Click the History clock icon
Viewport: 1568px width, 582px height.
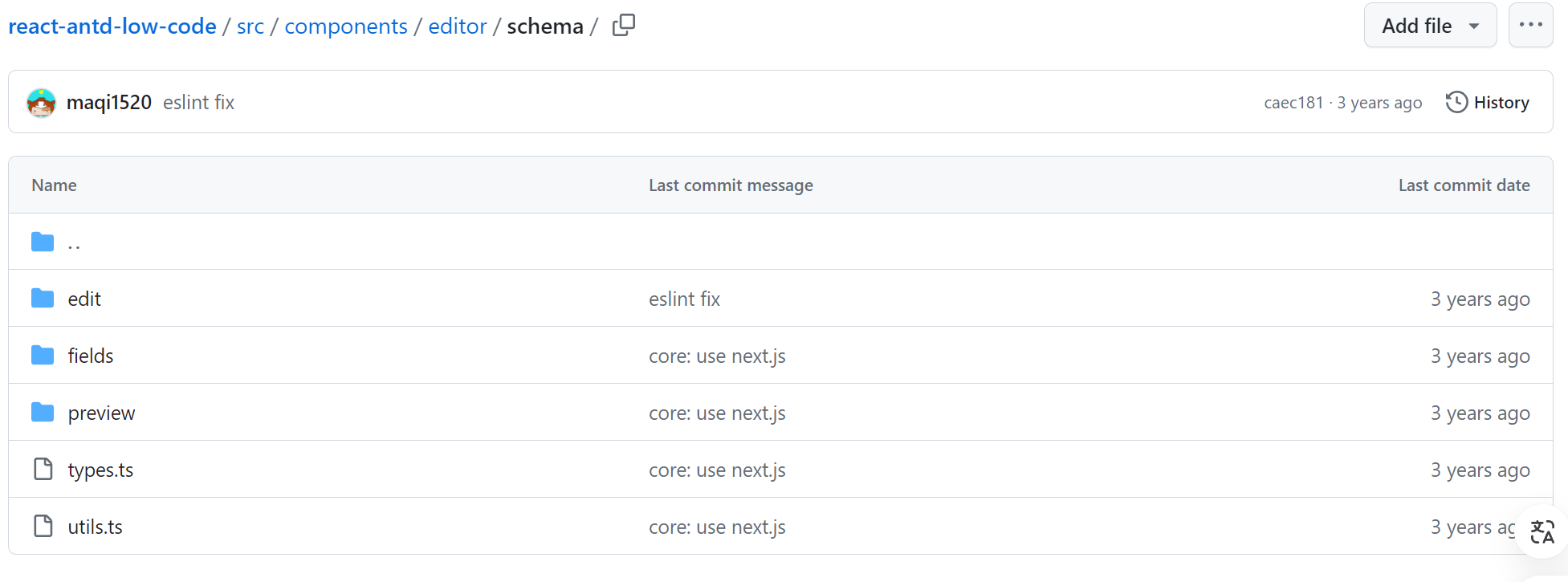pyautogui.click(x=1456, y=103)
